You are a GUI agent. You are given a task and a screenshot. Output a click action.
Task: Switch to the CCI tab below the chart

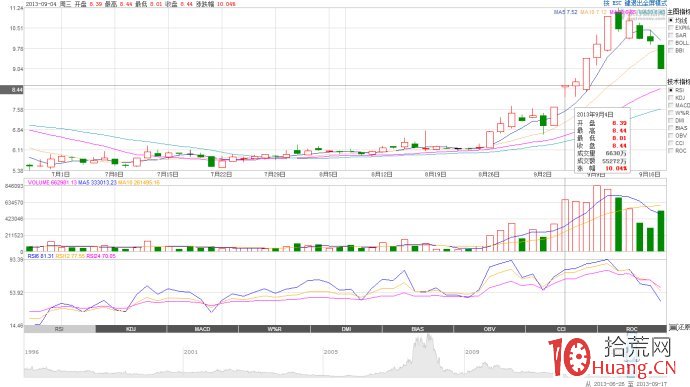(x=561, y=329)
